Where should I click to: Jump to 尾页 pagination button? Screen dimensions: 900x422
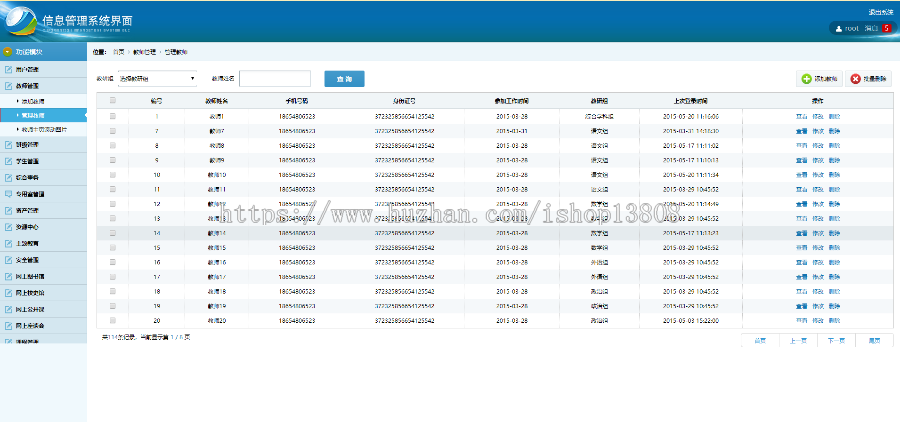click(x=874, y=340)
